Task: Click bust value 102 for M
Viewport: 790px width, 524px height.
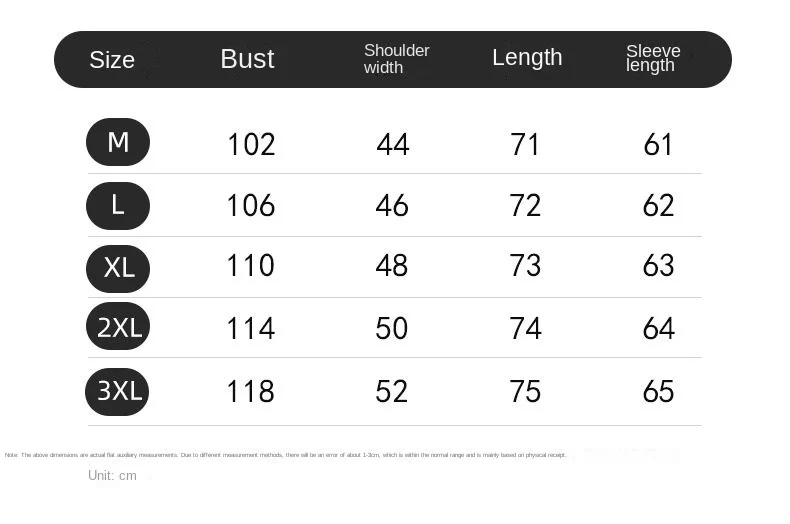Action: (x=251, y=145)
